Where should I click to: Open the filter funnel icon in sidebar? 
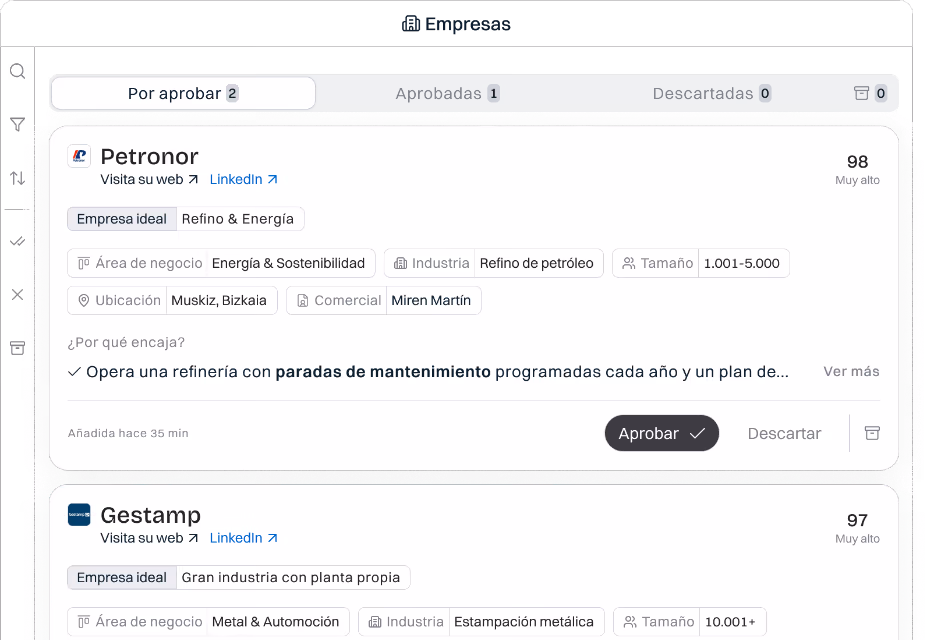tap(17, 125)
